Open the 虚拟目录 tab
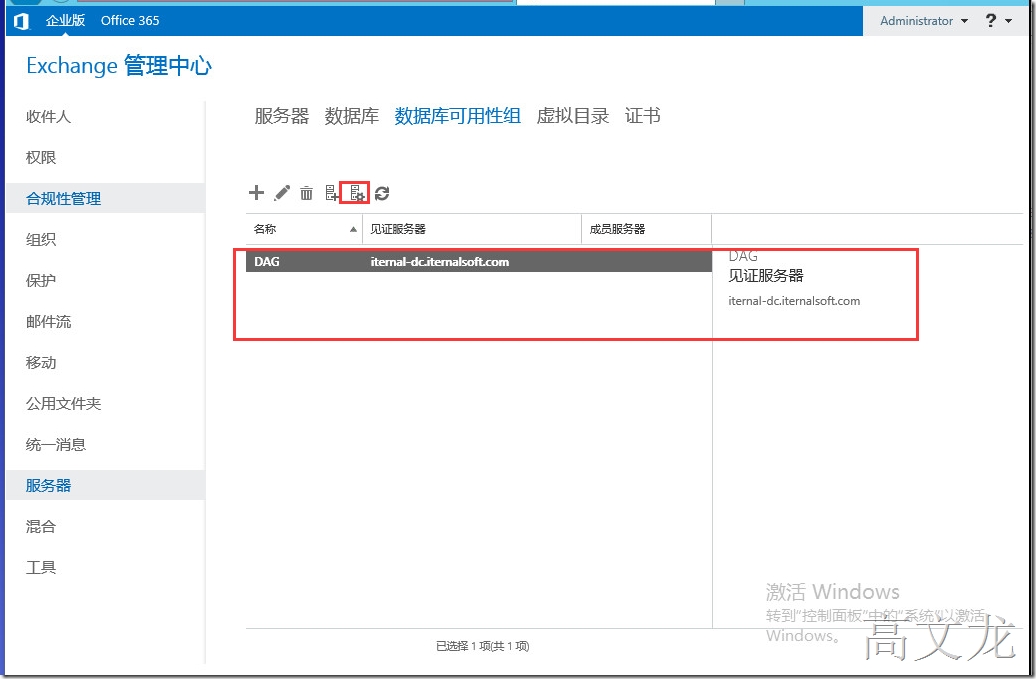The width and height of the screenshot is (1036, 679). pos(572,116)
